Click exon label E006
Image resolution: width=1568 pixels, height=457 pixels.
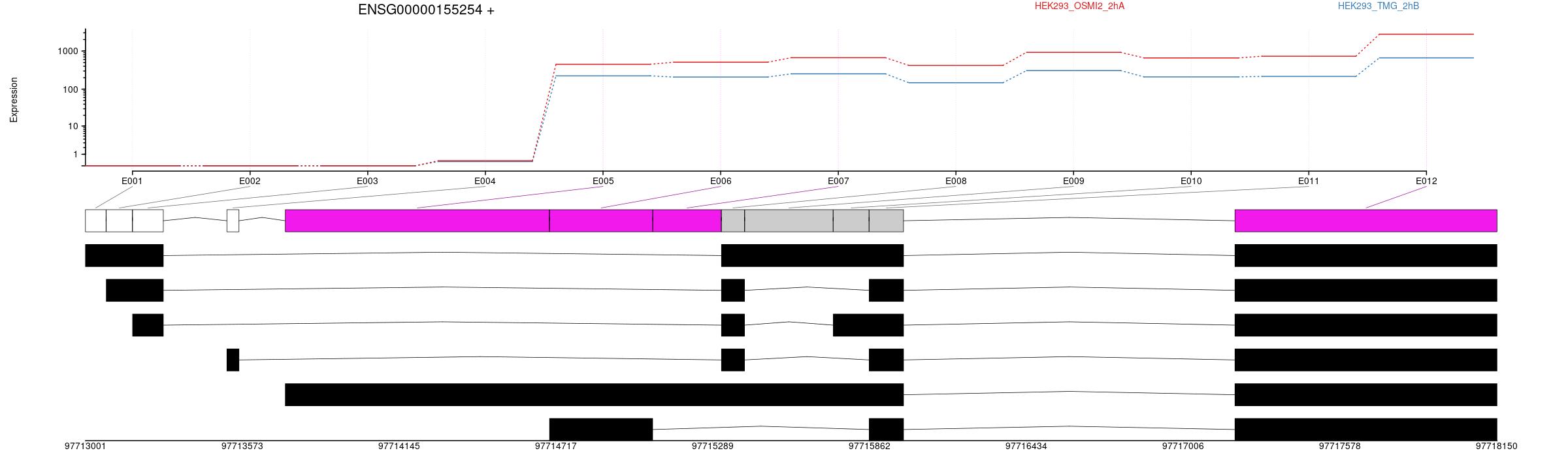[x=721, y=181]
